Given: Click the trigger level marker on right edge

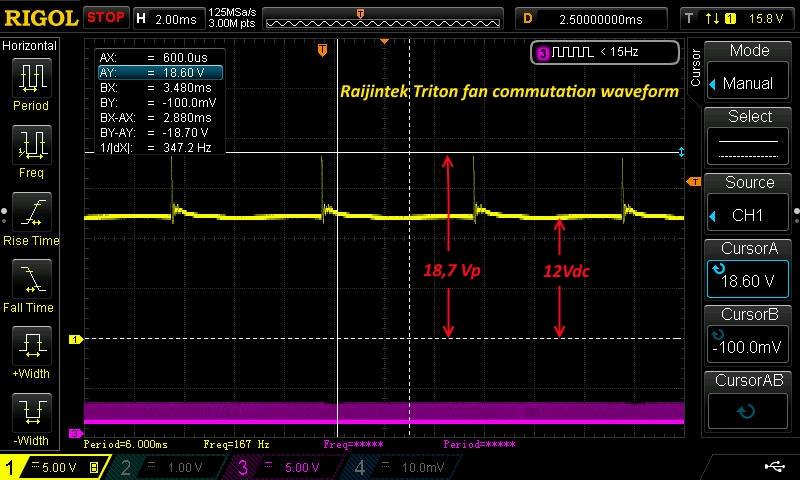Looking at the screenshot, I should [x=694, y=182].
